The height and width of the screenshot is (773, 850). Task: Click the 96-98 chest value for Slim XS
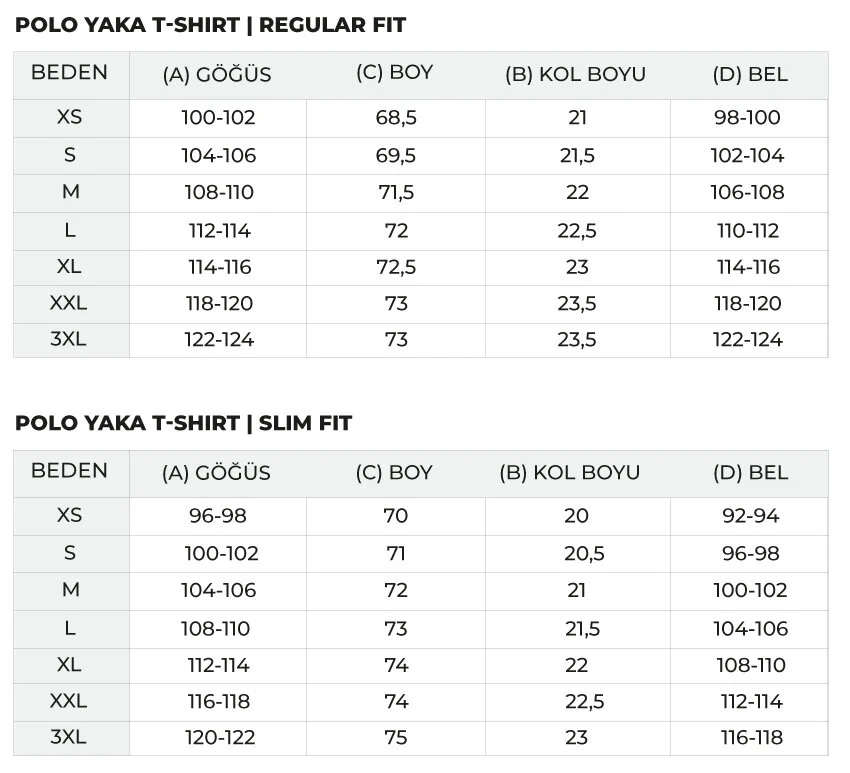click(218, 516)
